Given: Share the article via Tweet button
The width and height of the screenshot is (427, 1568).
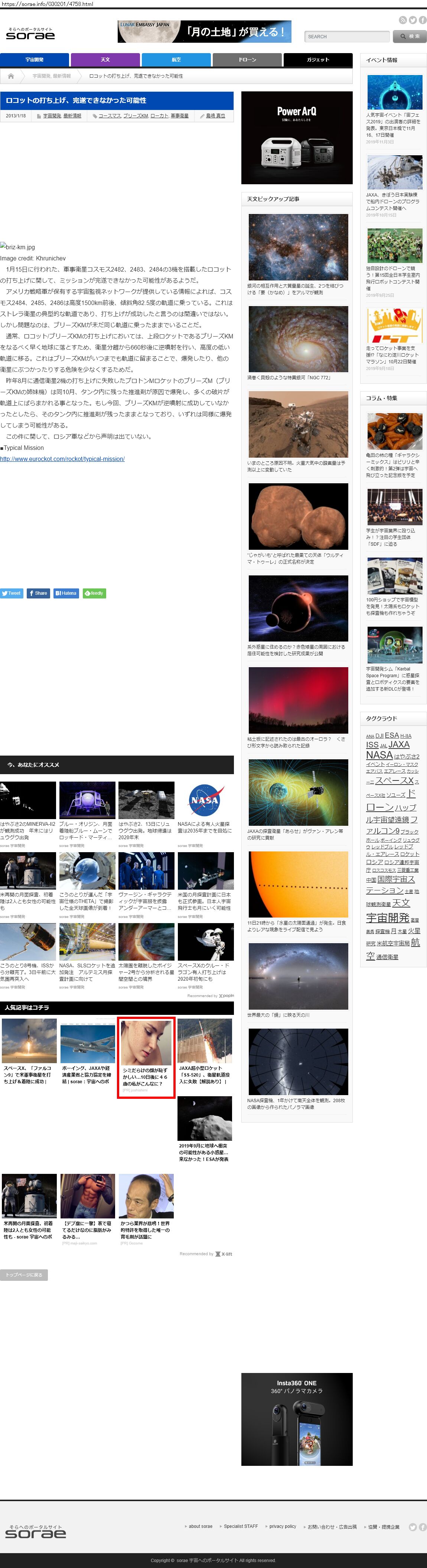Looking at the screenshot, I should tap(12, 593).
